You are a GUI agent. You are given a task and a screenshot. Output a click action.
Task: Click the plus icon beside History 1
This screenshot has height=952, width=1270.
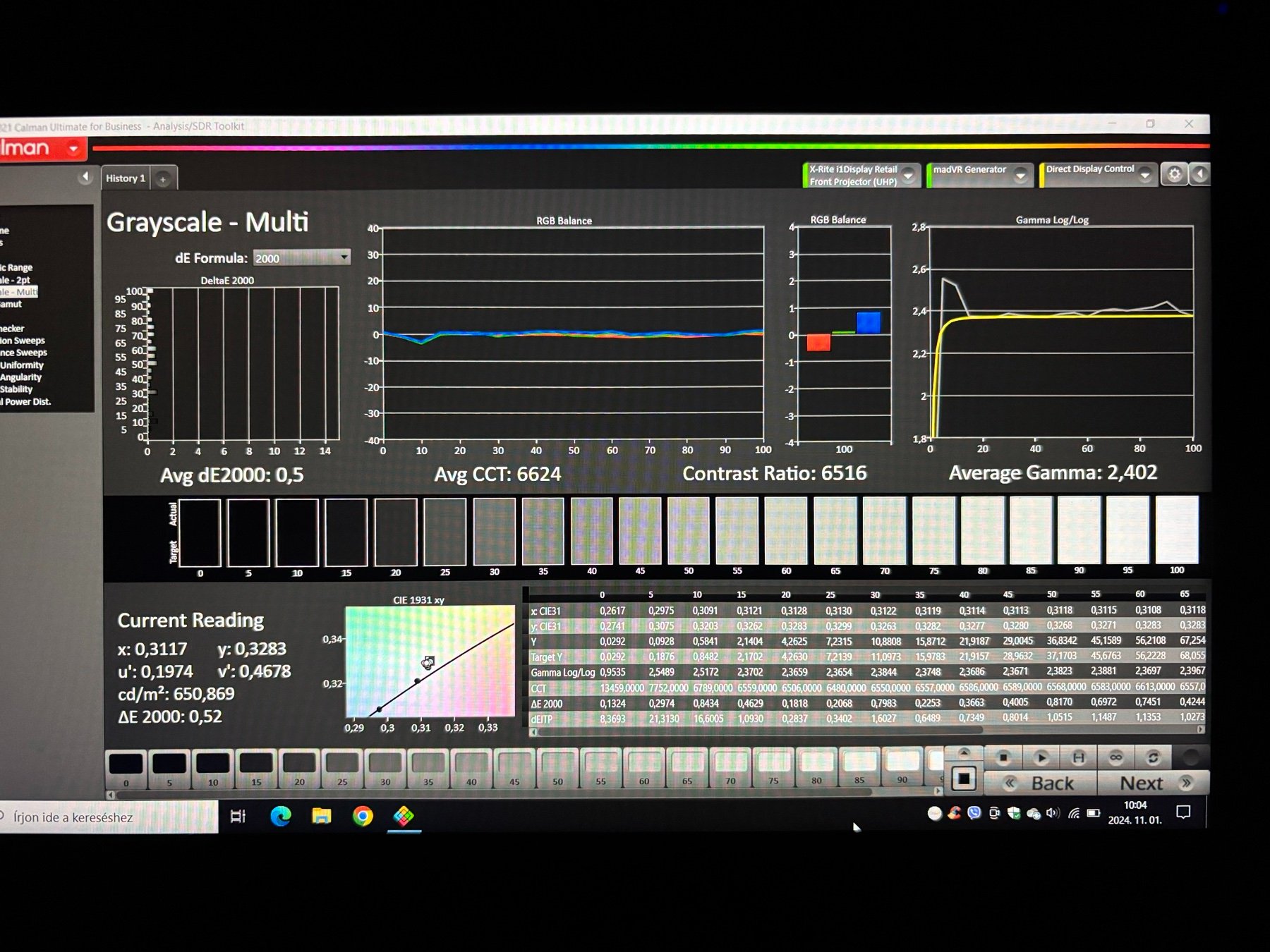pyautogui.click(x=163, y=179)
